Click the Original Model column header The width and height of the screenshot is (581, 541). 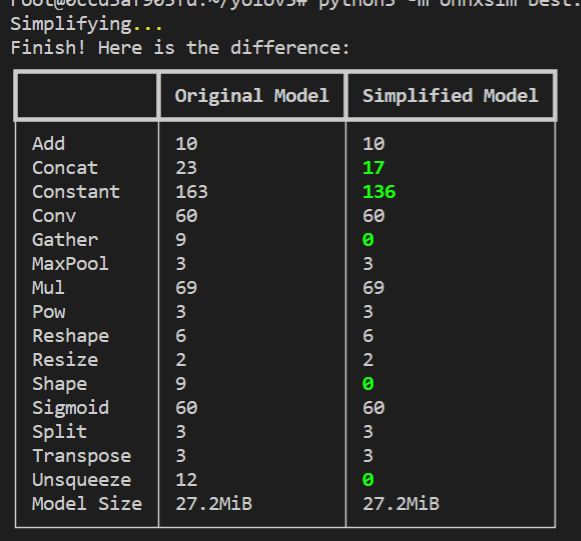coord(252,96)
